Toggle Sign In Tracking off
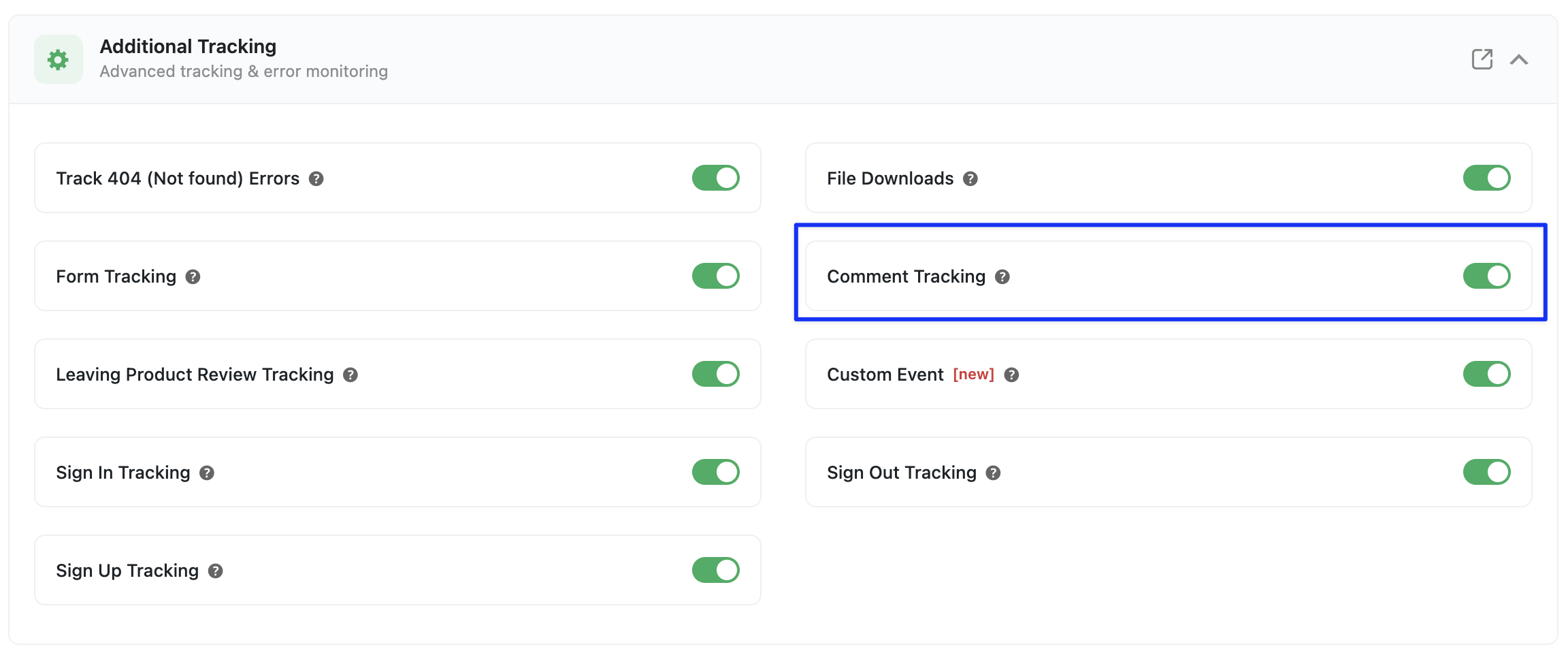The width and height of the screenshot is (1568, 651). (x=716, y=472)
